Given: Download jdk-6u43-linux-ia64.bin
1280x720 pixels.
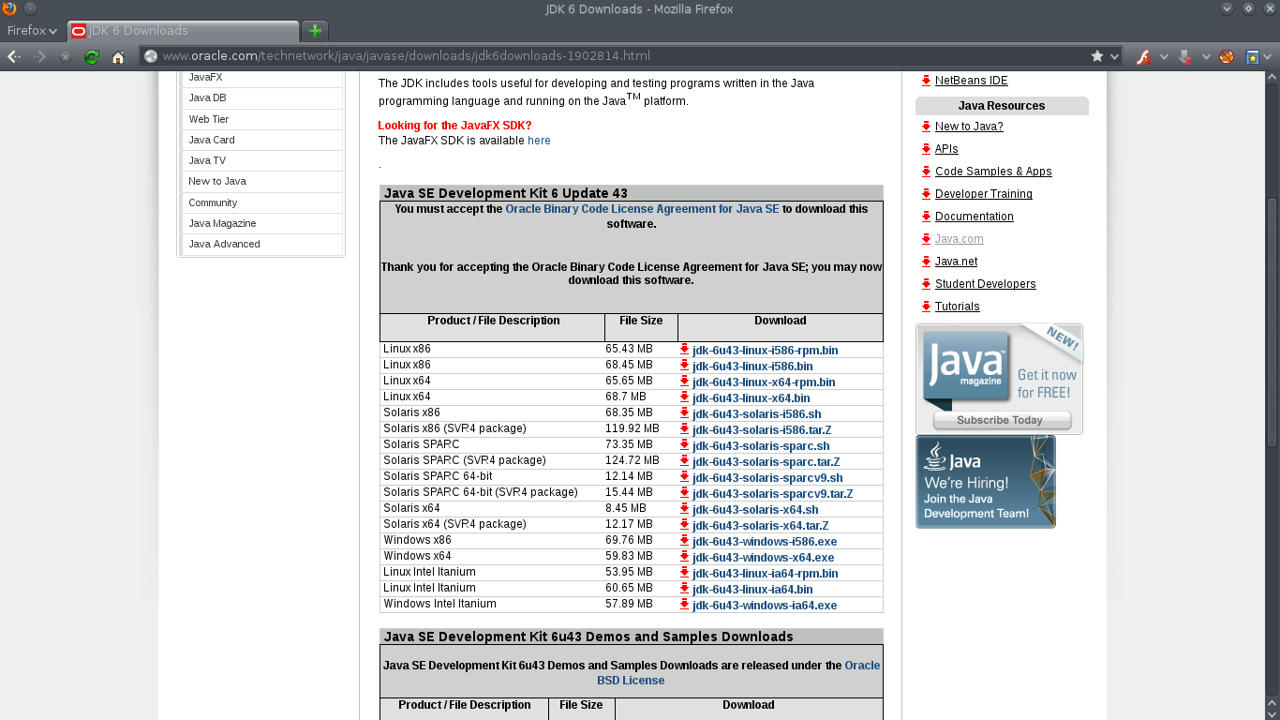Looking at the screenshot, I should point(752,590).
